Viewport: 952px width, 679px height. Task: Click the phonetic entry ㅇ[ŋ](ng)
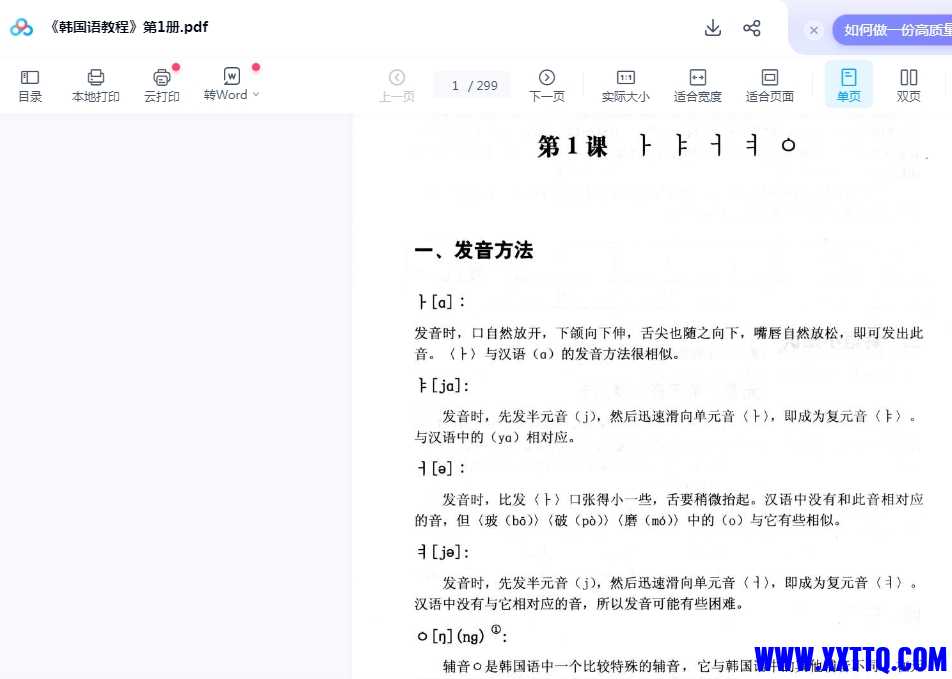click(462, 635)
